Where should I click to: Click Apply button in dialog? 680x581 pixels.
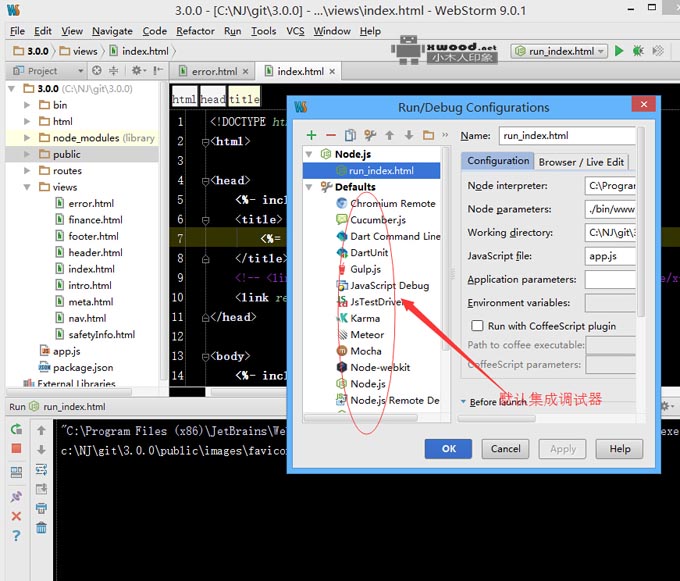coord(562,449)
